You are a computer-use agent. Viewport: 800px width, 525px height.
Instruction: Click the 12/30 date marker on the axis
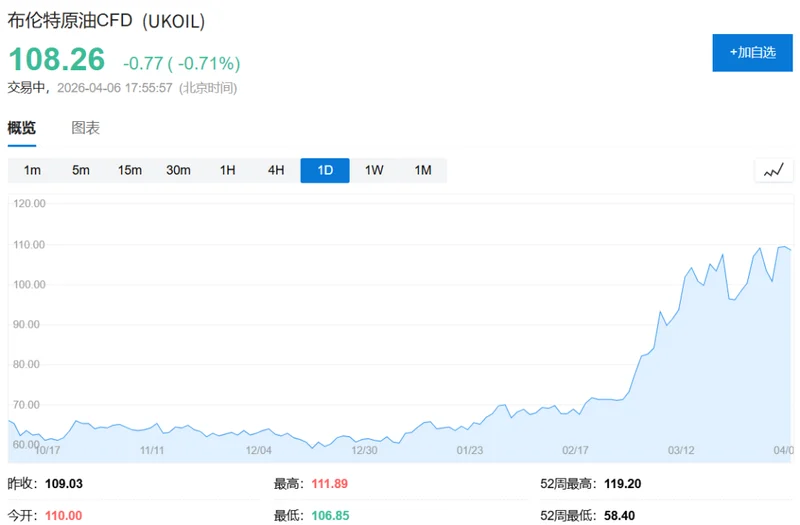coord(364,450)
